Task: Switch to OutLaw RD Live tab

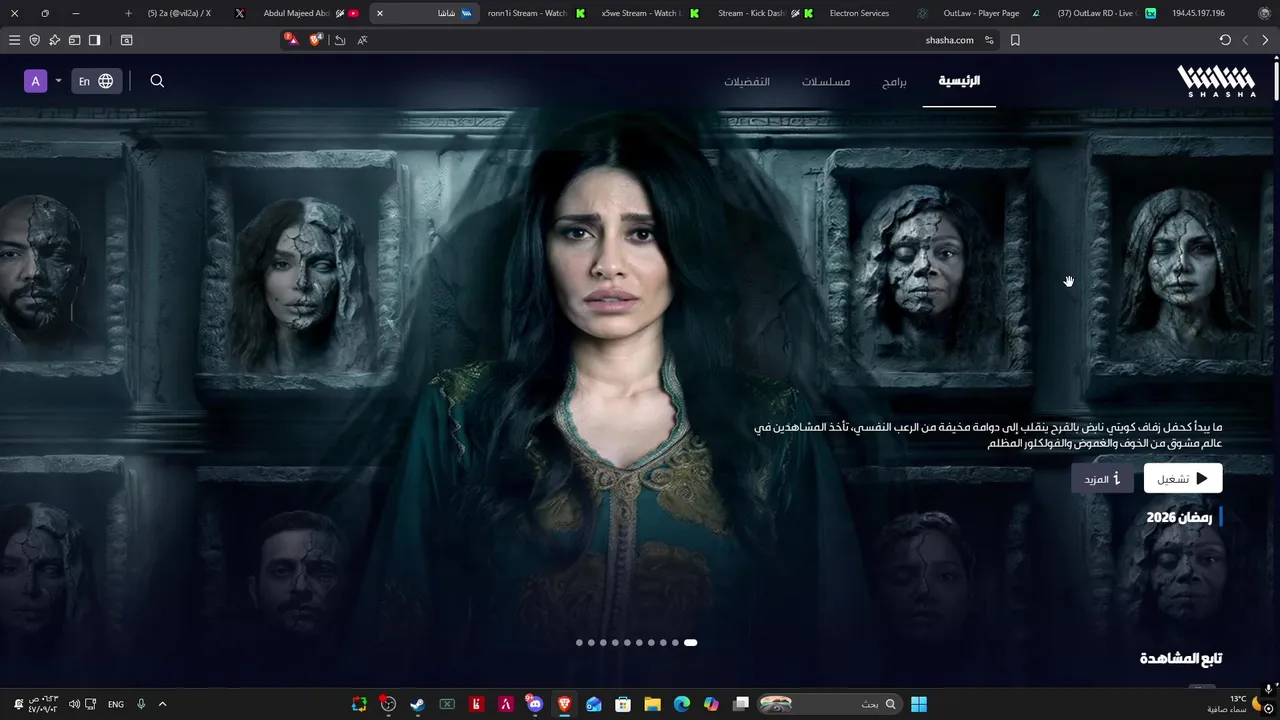Action: (1105, 13)
